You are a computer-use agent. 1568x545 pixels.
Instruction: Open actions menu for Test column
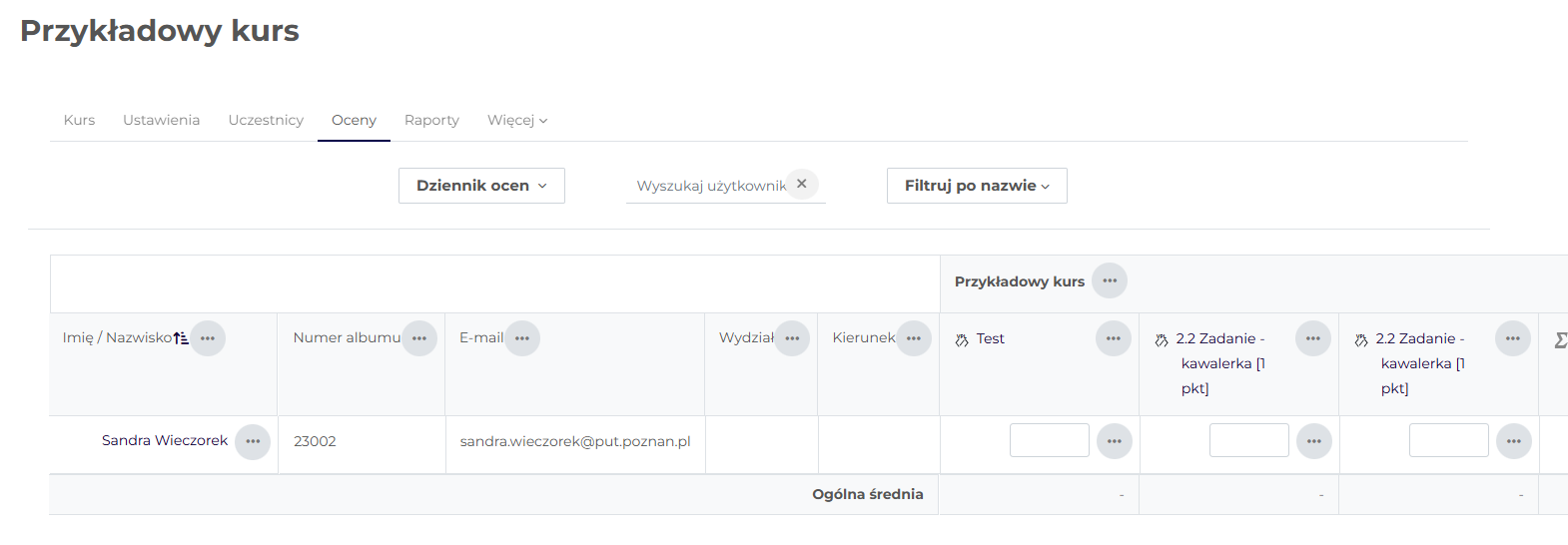(x=1114, y=338)
